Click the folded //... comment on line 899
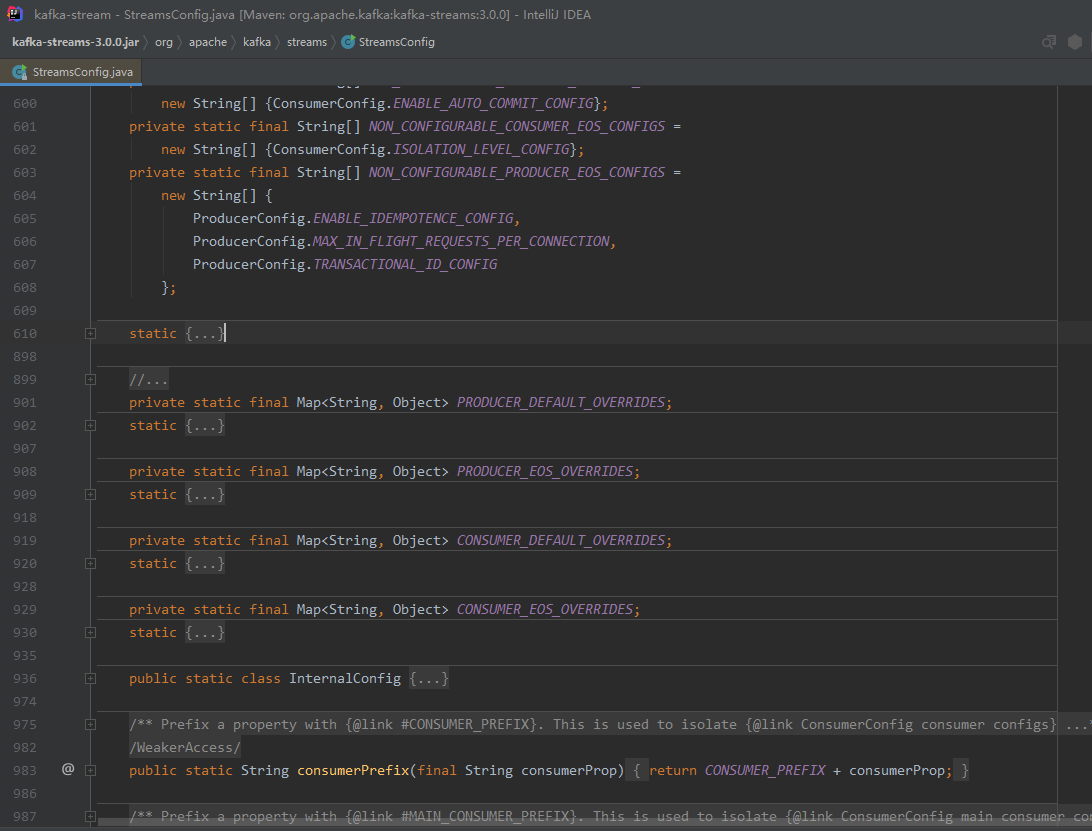 148,380
